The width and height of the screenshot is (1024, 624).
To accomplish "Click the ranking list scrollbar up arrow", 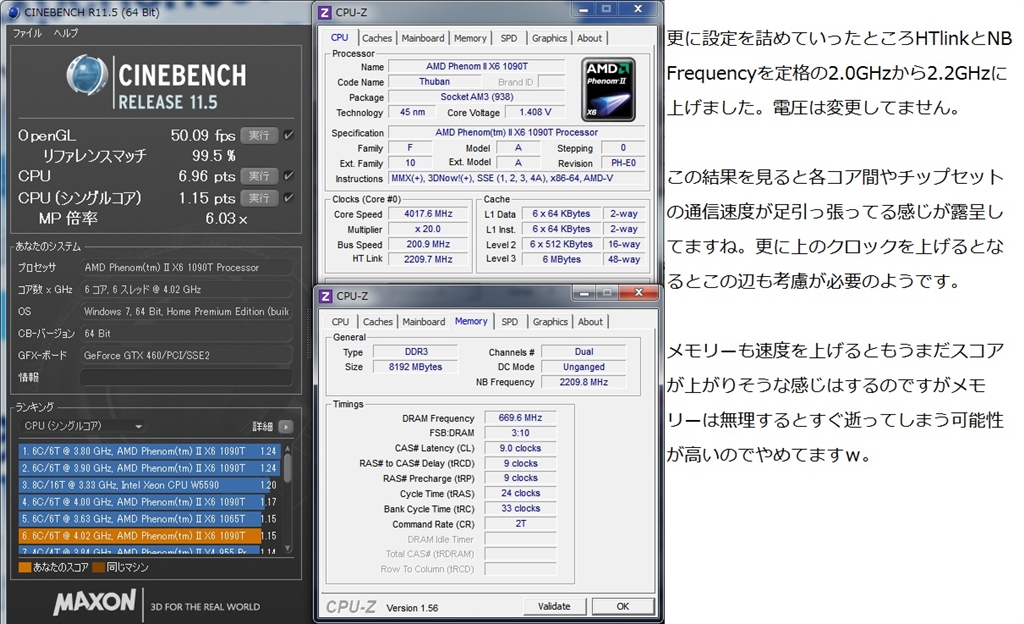I will tap(287, 449).
